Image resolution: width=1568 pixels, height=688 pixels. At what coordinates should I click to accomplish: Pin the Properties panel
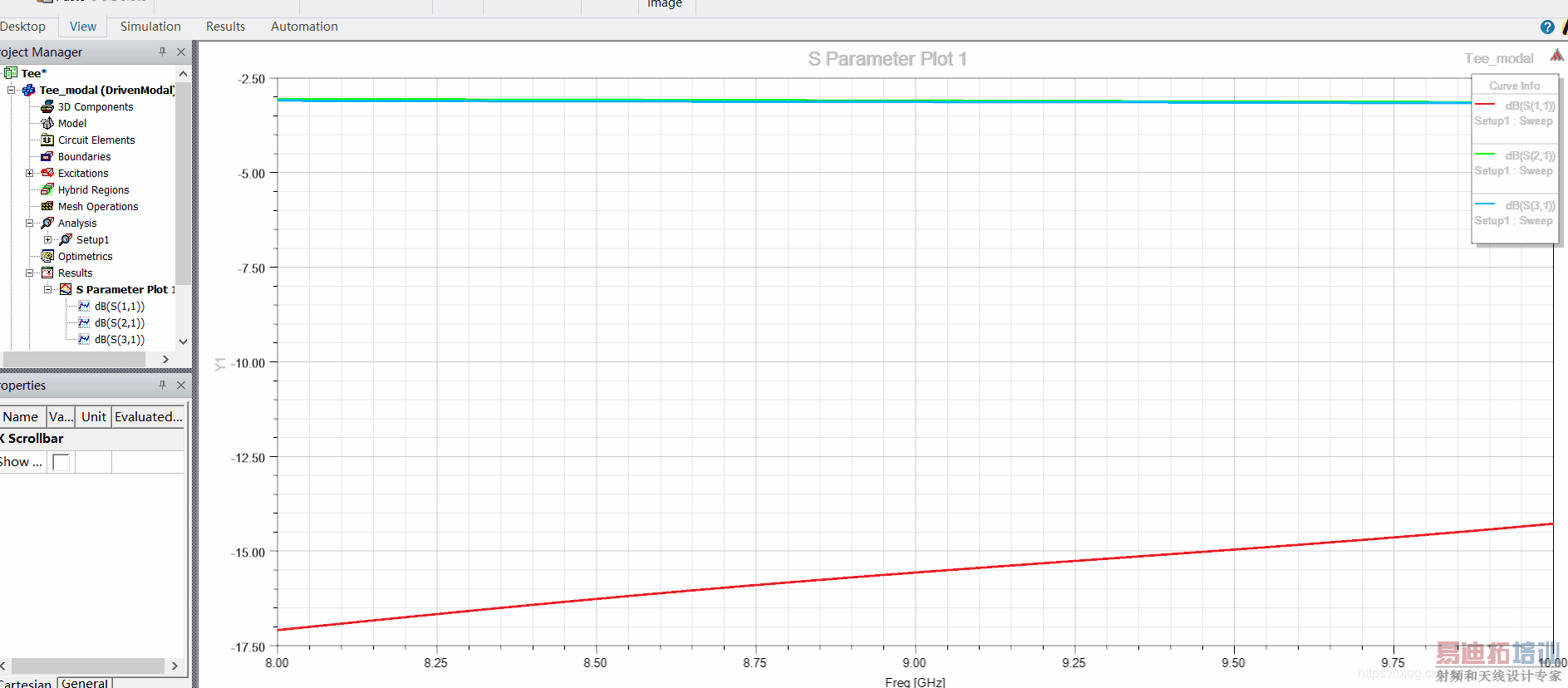coord(162,385)
